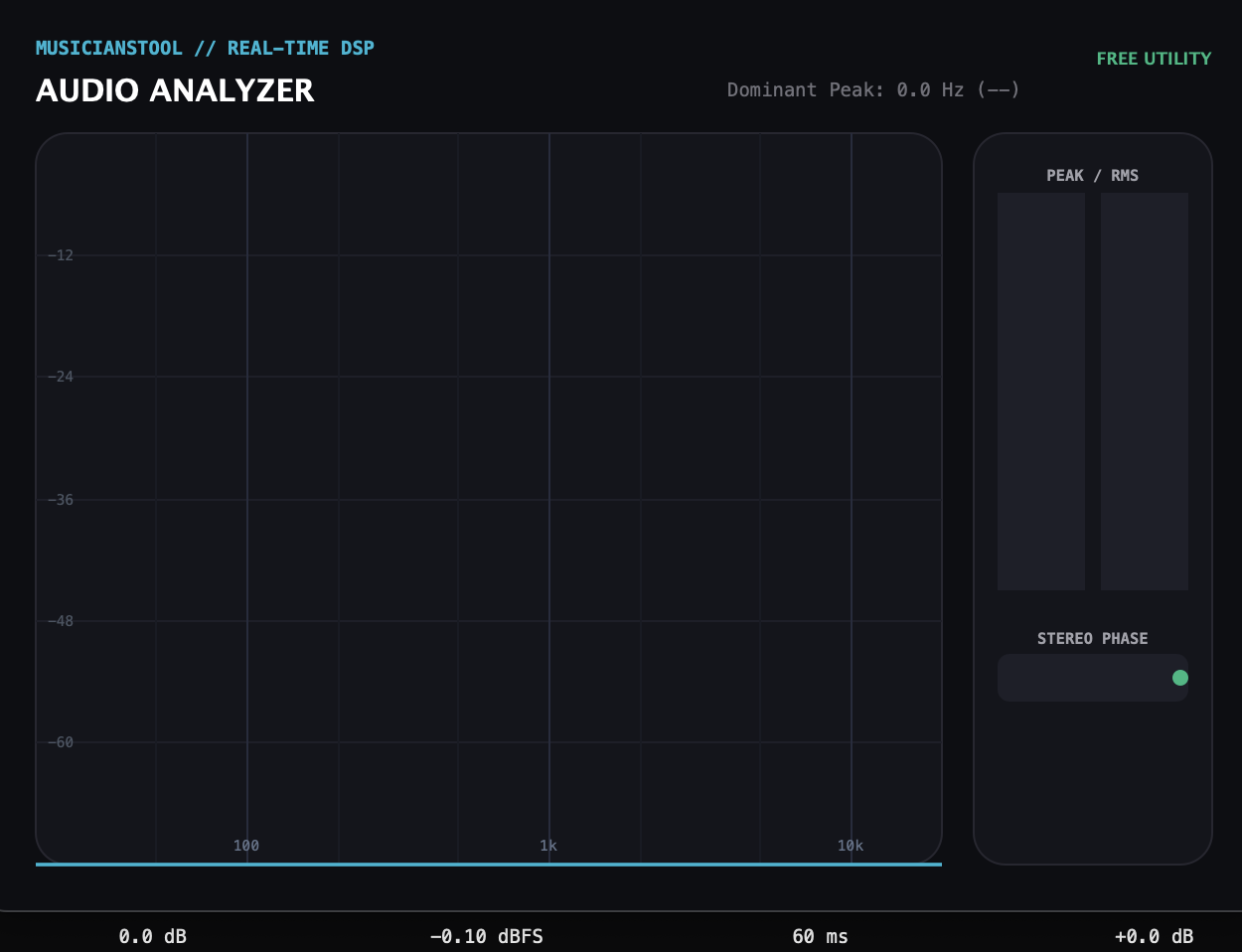Click the AUDIO ANALYZER title
1242x952 pixels.
[x=175, y=90]
